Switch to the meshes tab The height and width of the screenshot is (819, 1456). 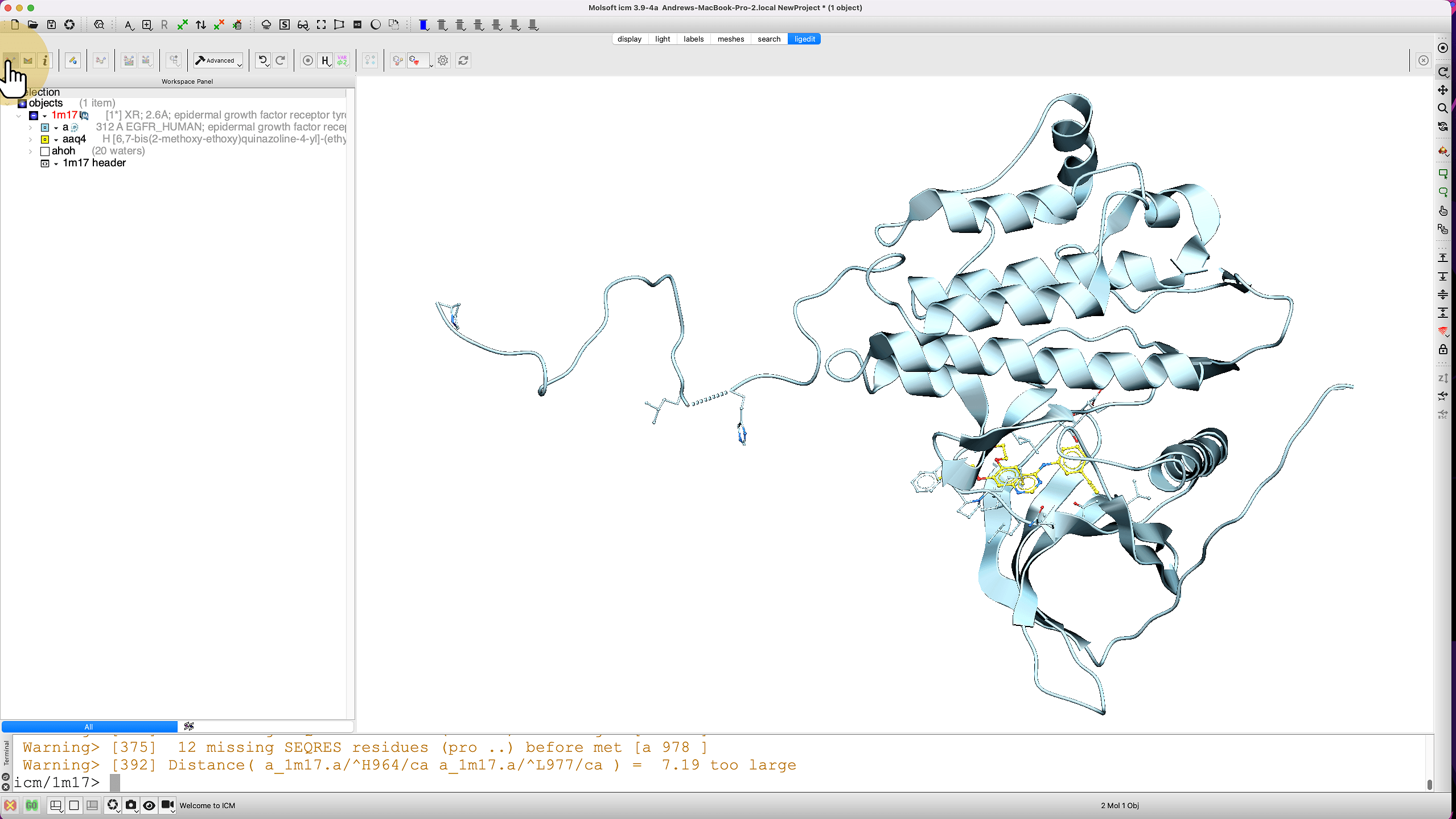[730, 39]
